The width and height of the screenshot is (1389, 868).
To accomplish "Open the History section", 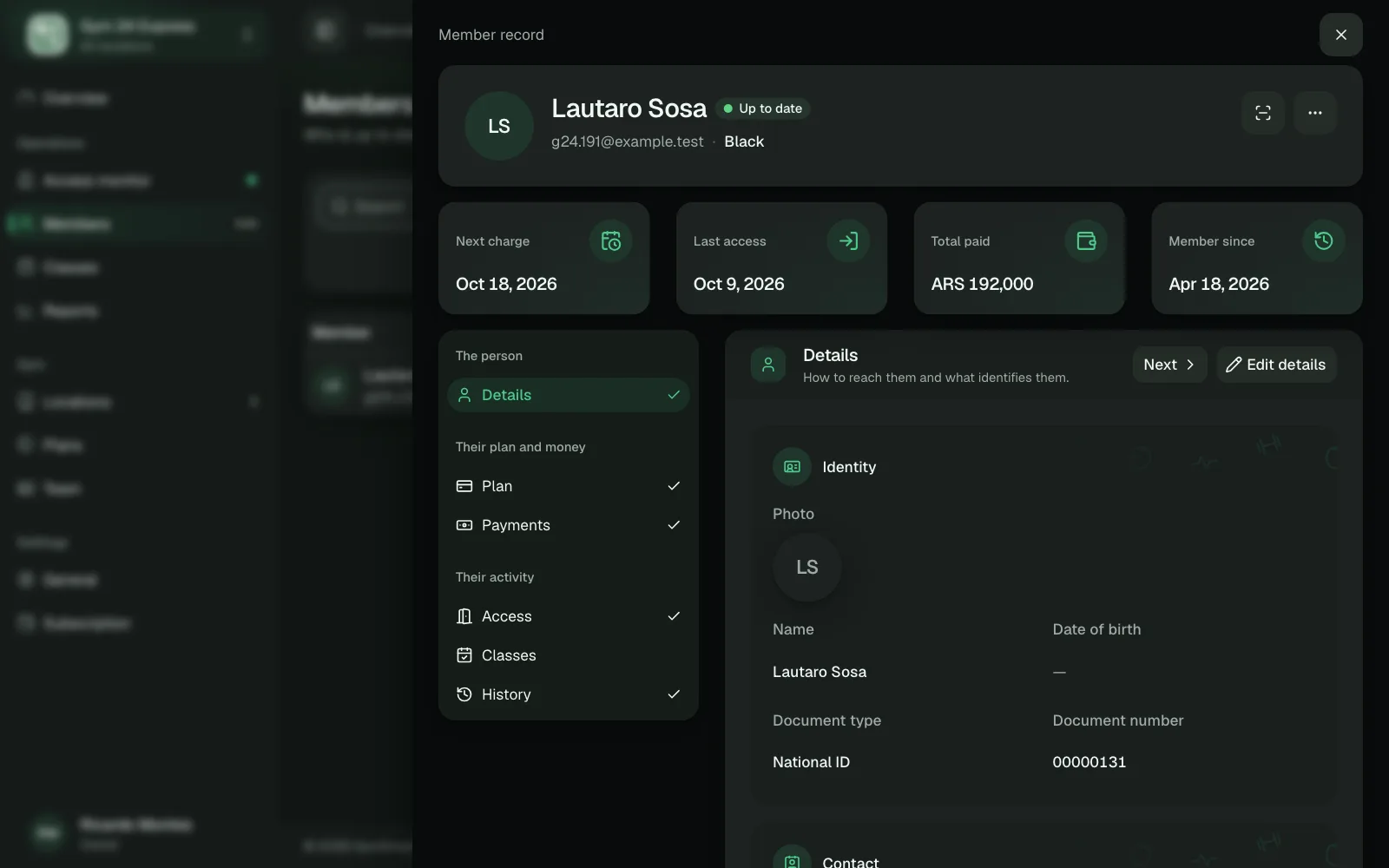I will [x=569, y=694].
